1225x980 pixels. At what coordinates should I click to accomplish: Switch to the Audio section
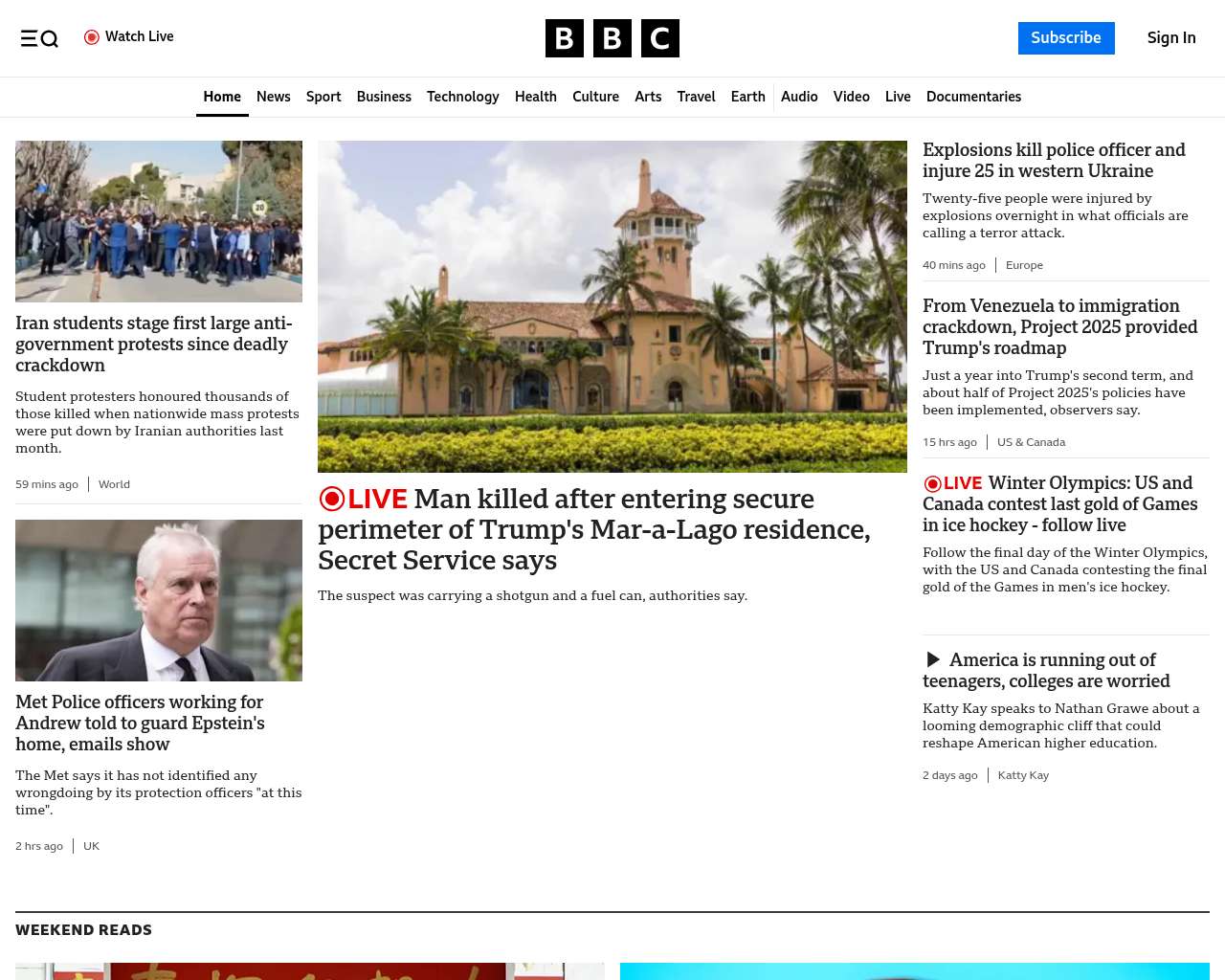click(799, 97)
